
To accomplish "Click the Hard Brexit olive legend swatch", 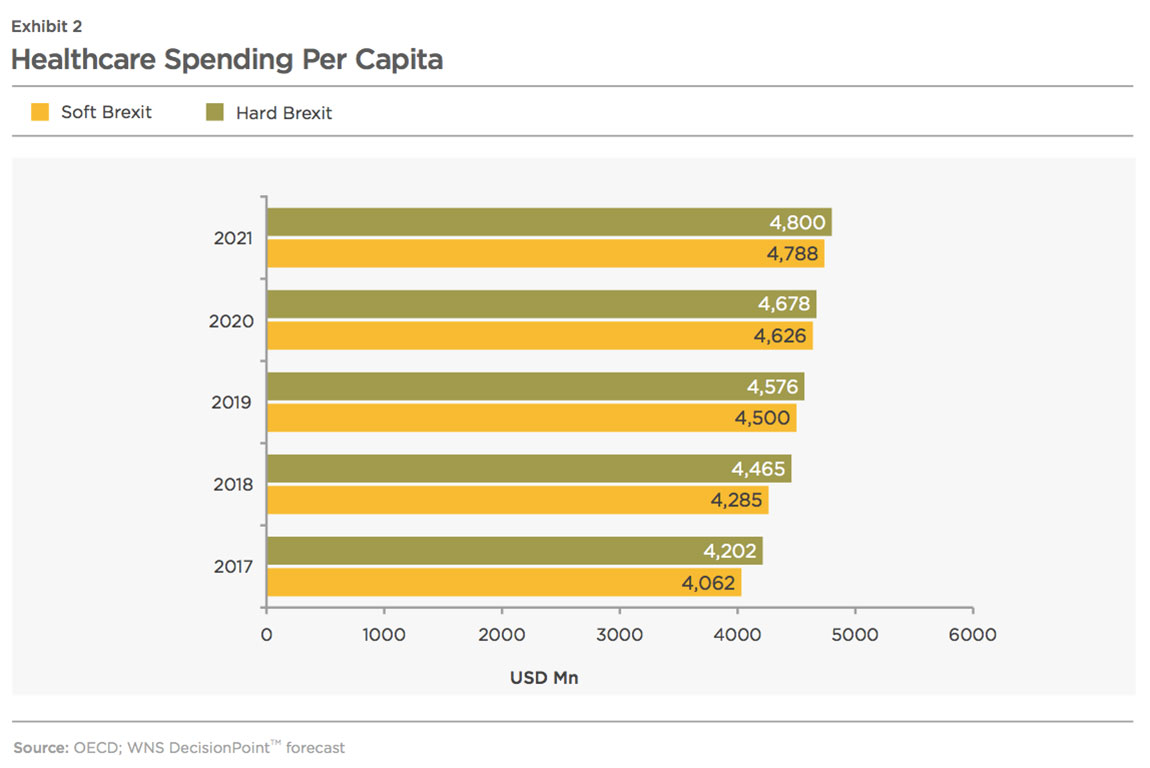I will (x=214, y=111).
